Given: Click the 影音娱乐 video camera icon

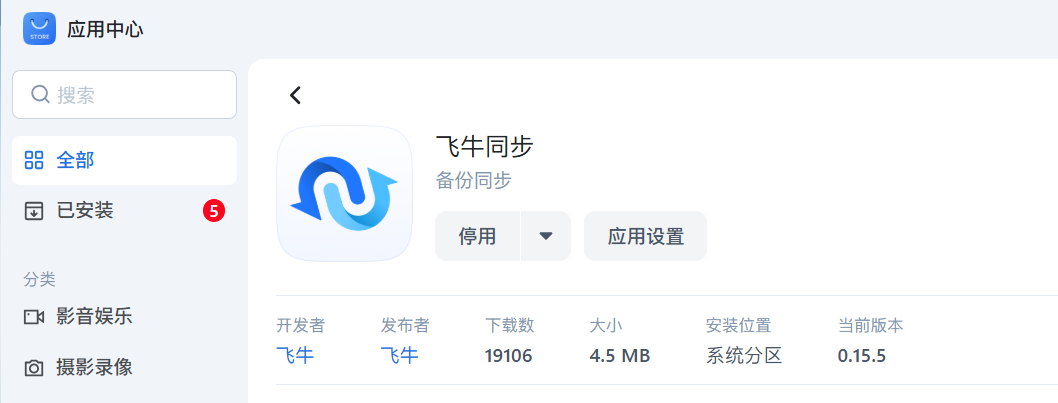Looking at the screenshot, I should pyautogui.click(x=34, y=317).
